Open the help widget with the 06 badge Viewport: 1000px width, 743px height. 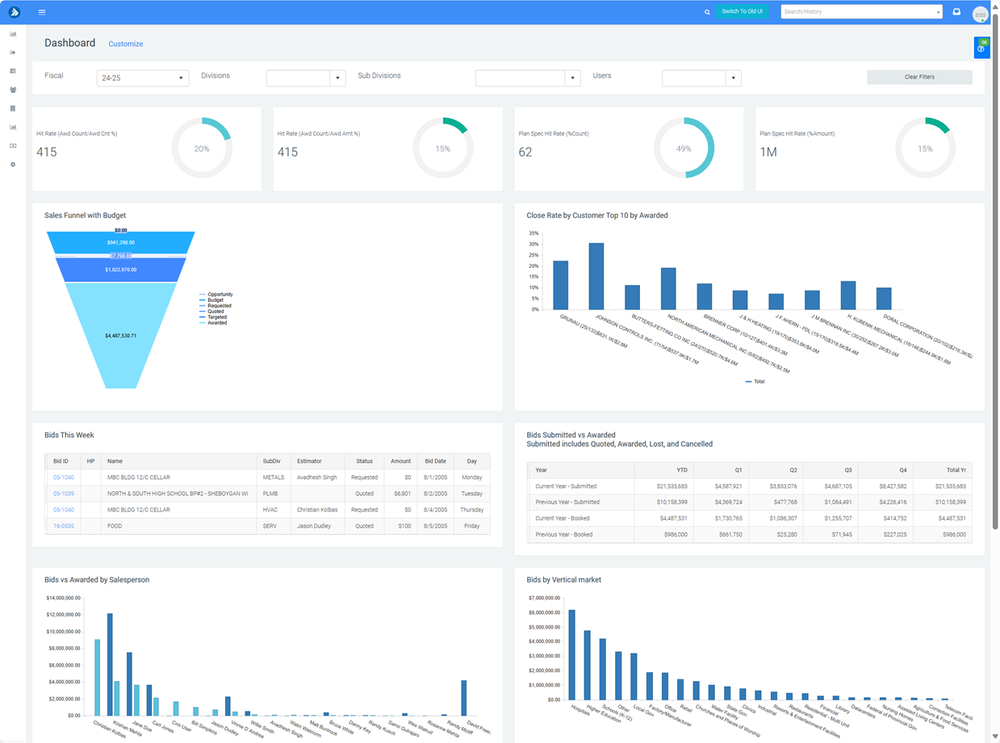point(982,48)
